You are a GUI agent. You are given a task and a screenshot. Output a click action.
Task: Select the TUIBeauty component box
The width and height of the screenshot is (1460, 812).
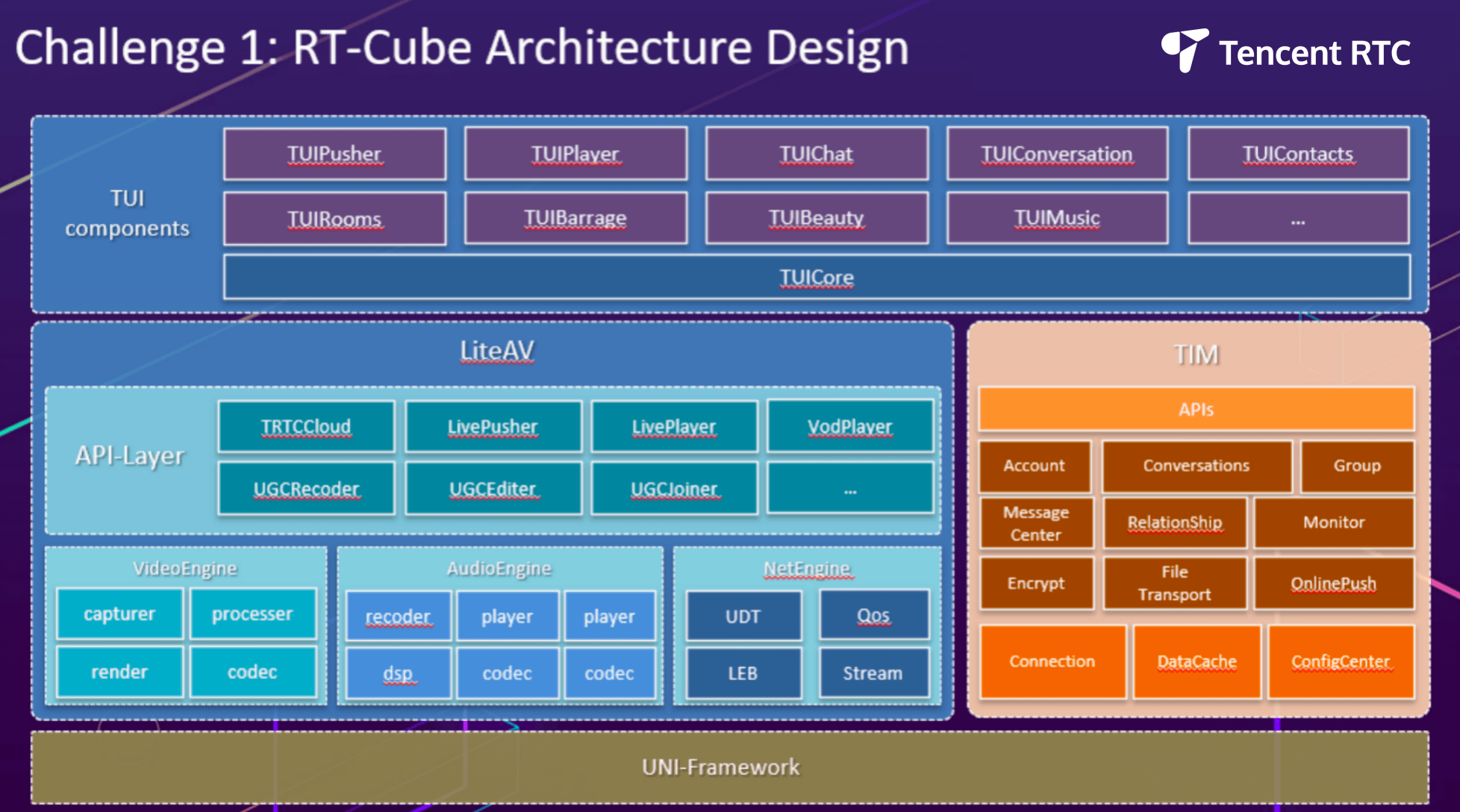[817, 218]
